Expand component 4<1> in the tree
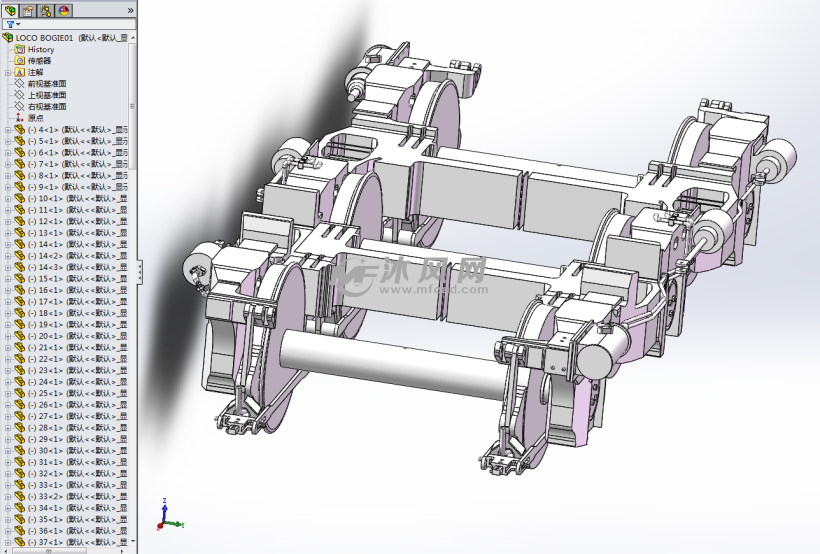820x554 pixels. pos(8,130)
